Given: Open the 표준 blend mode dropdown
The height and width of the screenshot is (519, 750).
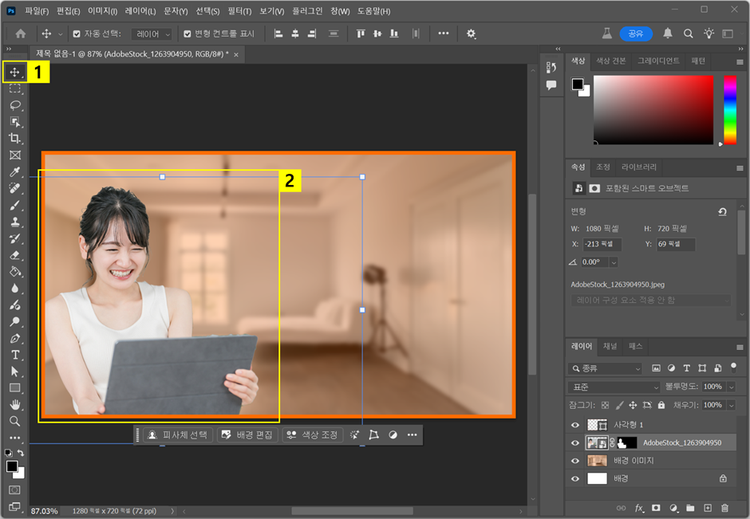Looking at the screenshot, I should point(614,386).
